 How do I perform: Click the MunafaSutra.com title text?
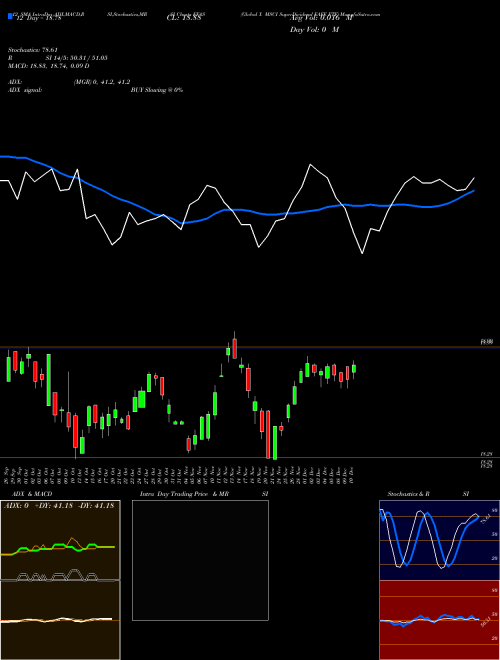(361, 14)
